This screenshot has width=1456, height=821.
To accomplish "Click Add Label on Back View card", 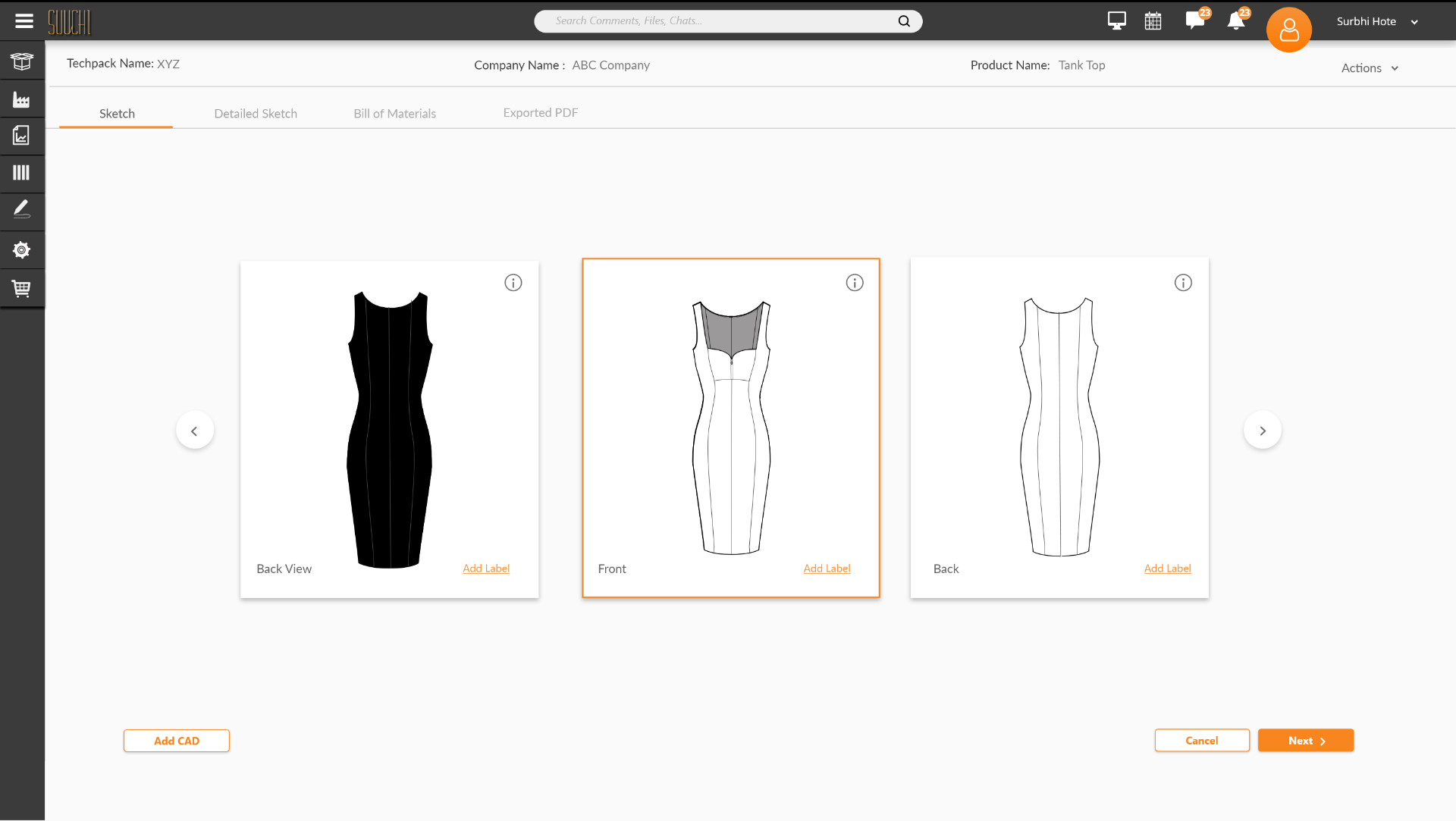I will click(x=486, y=569).
